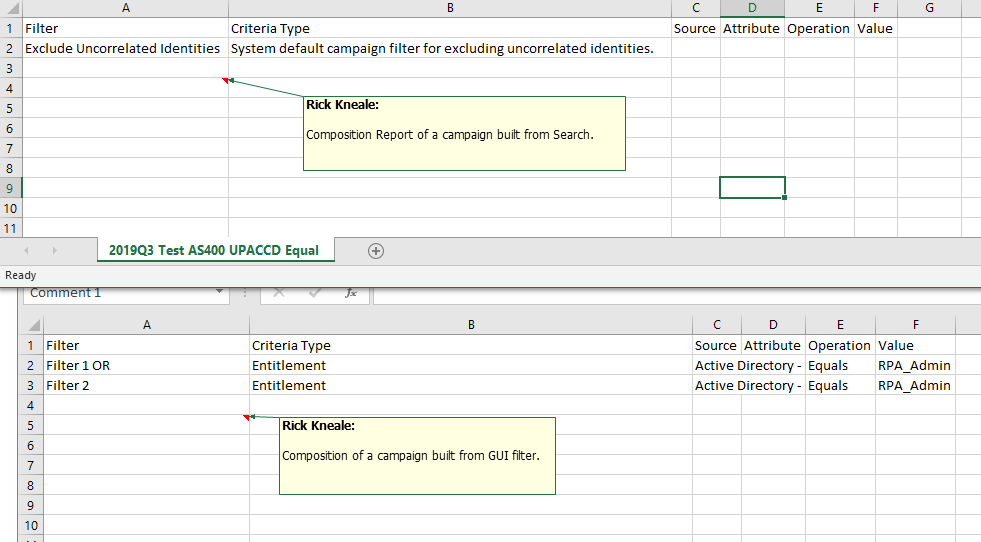The width and height of the screenshot is (981, 542).
Task: Click the formula bar input area
Action: (x=670, y=293)
